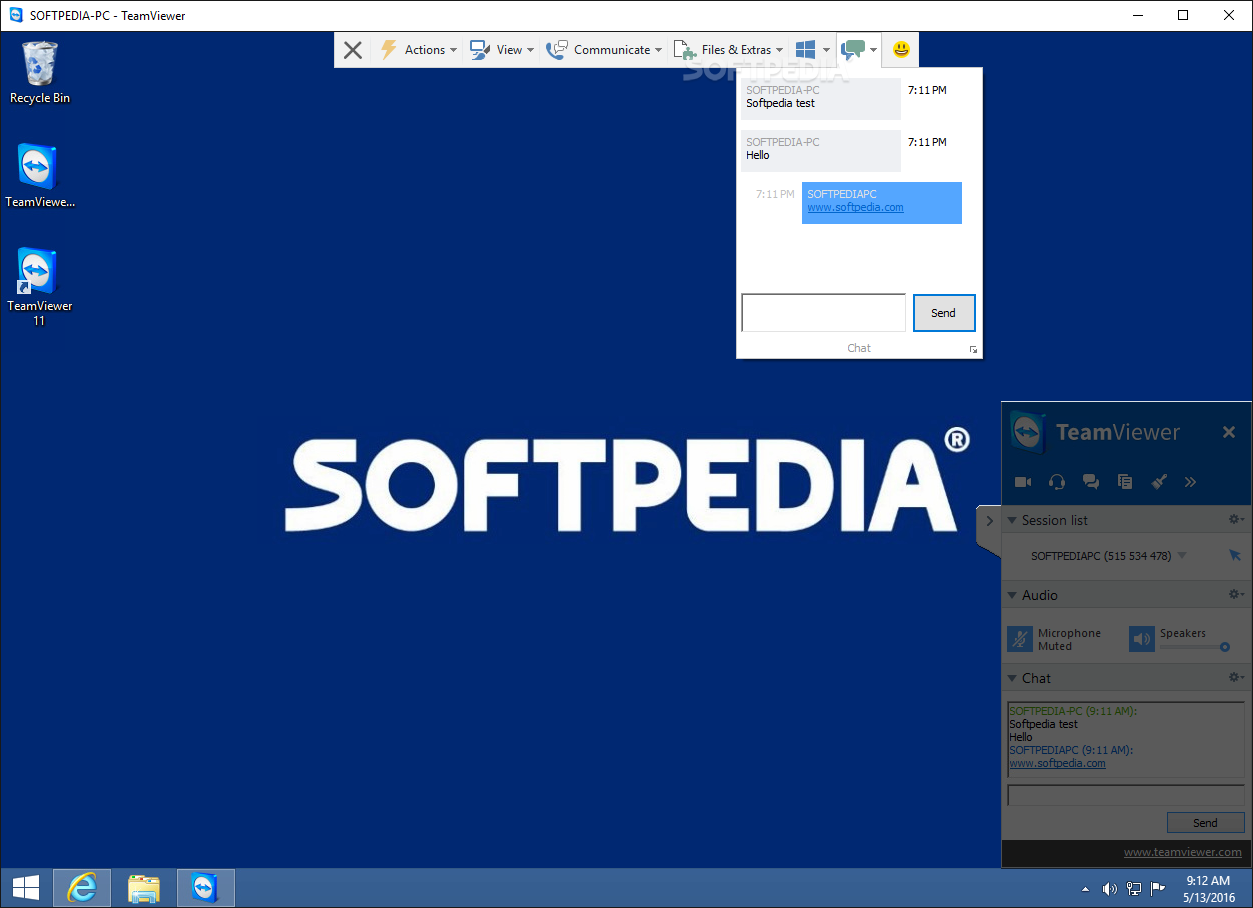Select the 'Hello' message bubble in chat popup

(820, 150)
